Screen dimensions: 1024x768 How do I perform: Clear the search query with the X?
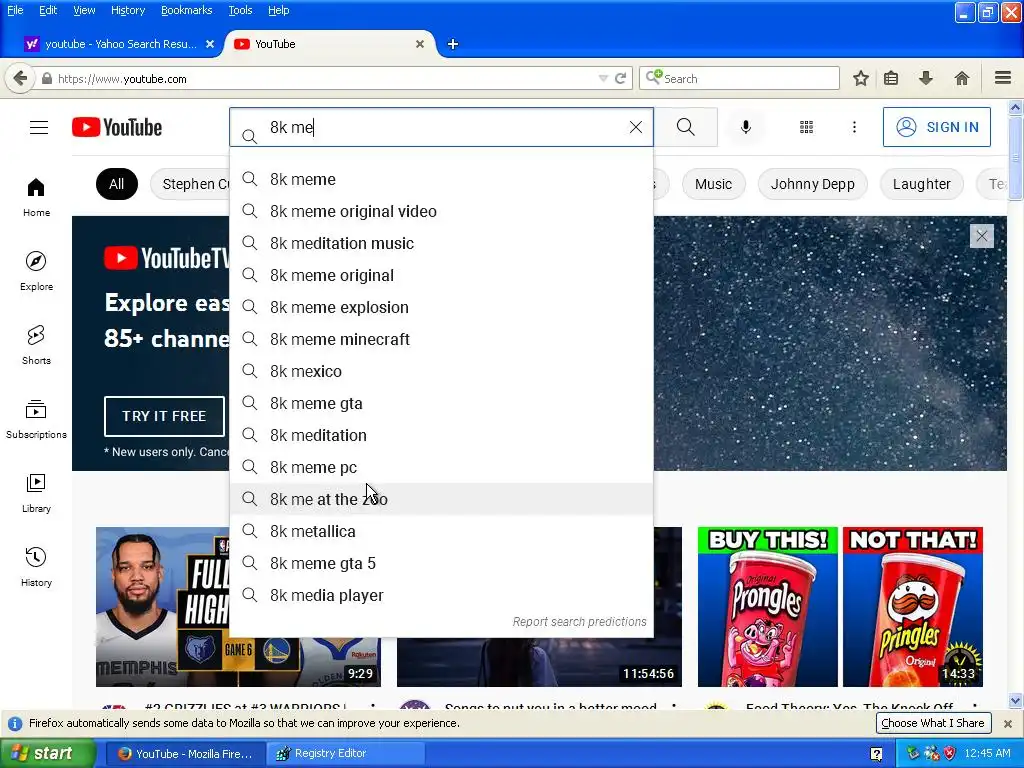635,127
